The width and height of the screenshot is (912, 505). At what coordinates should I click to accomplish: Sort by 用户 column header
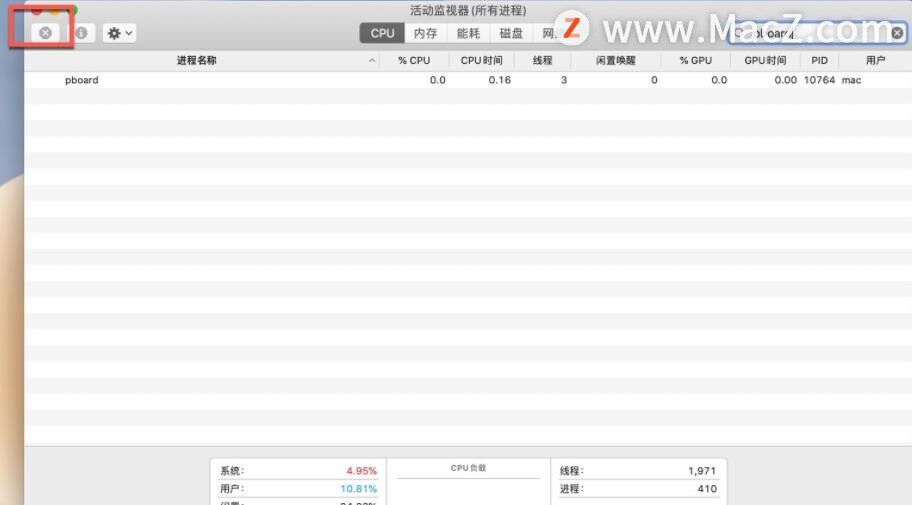coord(875,61)
